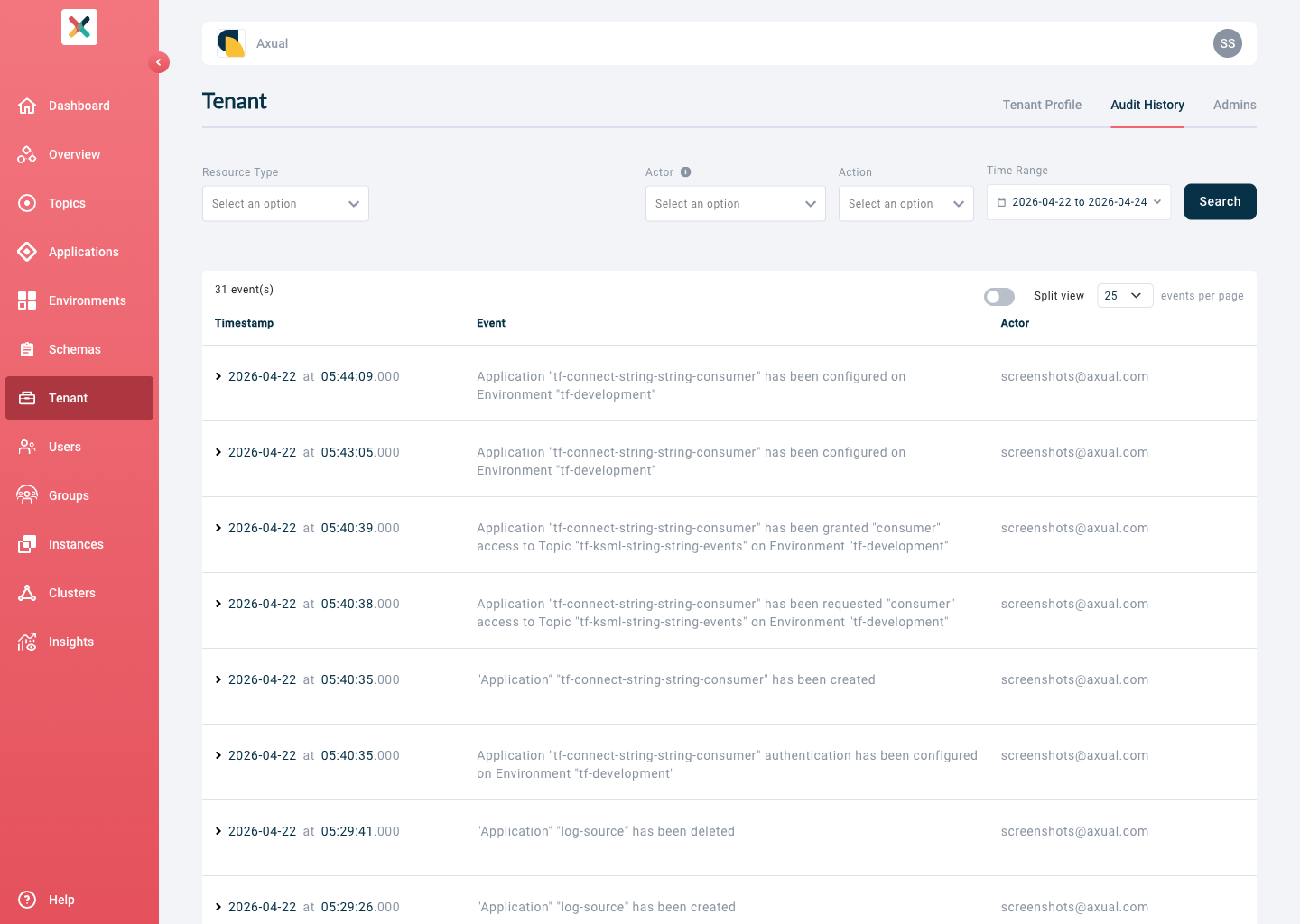Image resolution: width=1300 pixels, height=924 pixels.
Task: Select the Audit History tab
Action: (x=1147, y=105)
